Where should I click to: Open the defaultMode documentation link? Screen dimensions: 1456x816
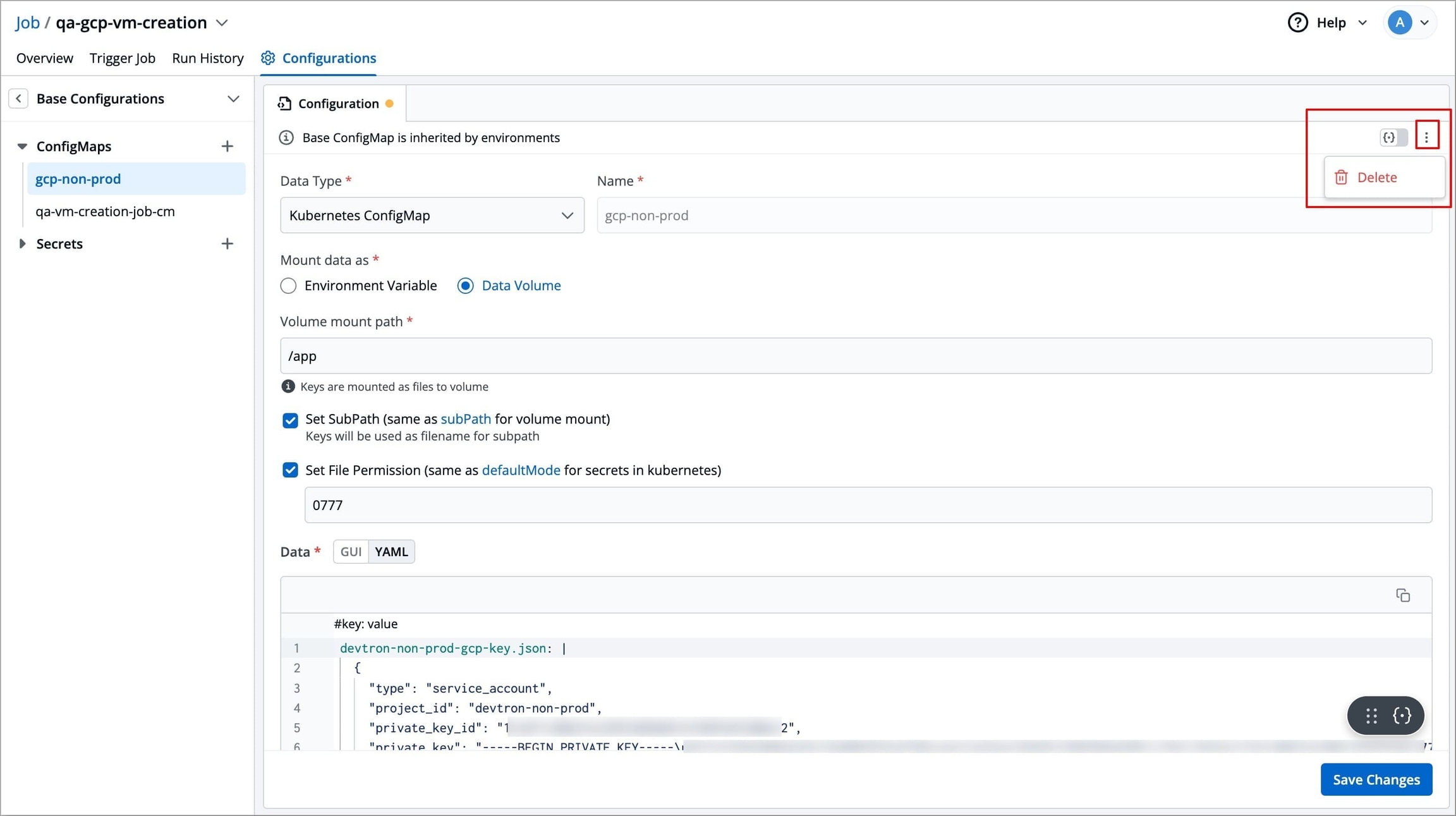(520, 470)
